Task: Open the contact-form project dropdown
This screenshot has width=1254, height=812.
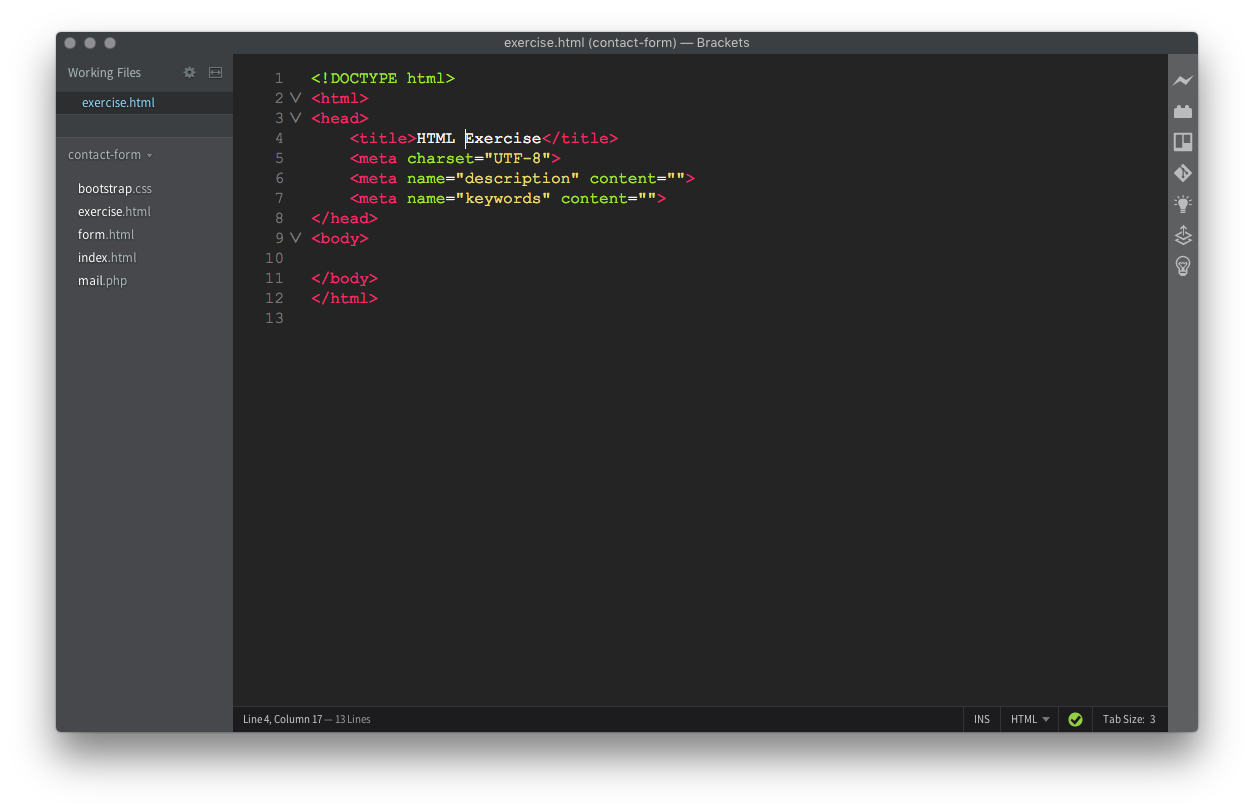Action: [110, 155]
